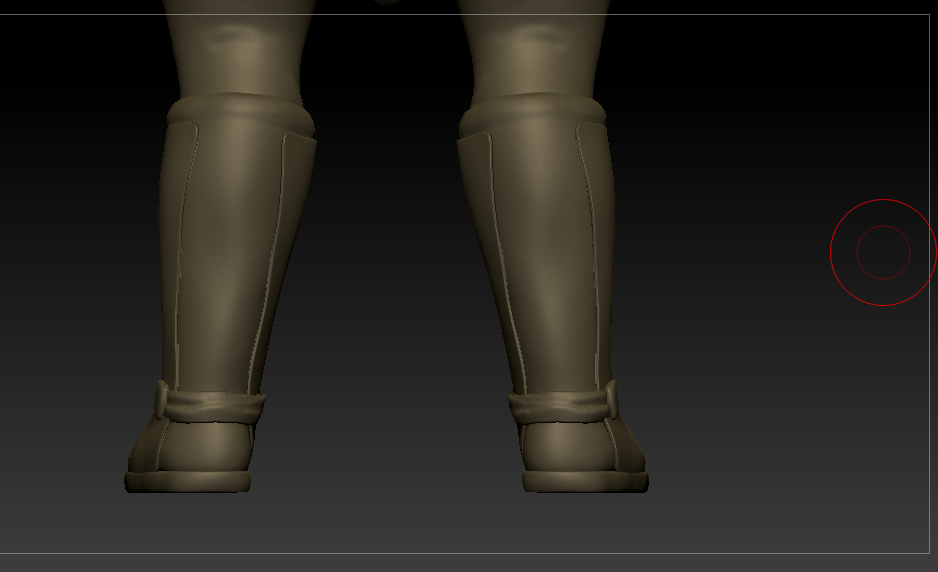Select the sole of the left boot
Image resolution: width=938 pixels, height=572 pixels.
click(187, 482)
